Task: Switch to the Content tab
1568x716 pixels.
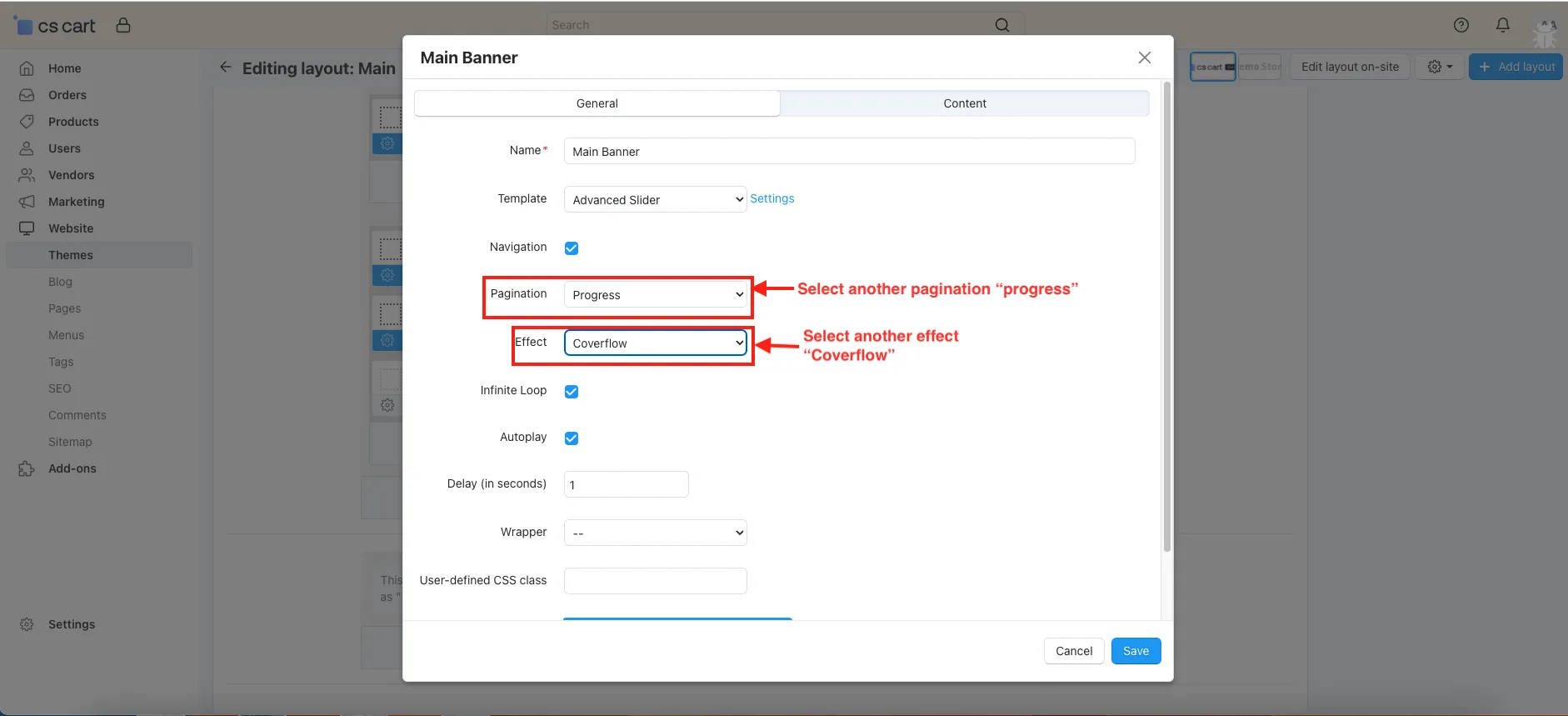Action: [x=965, y=103]
